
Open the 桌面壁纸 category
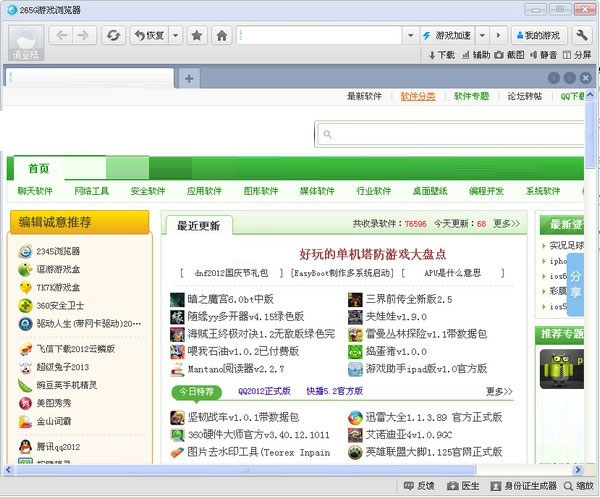(x=430, y=191)
